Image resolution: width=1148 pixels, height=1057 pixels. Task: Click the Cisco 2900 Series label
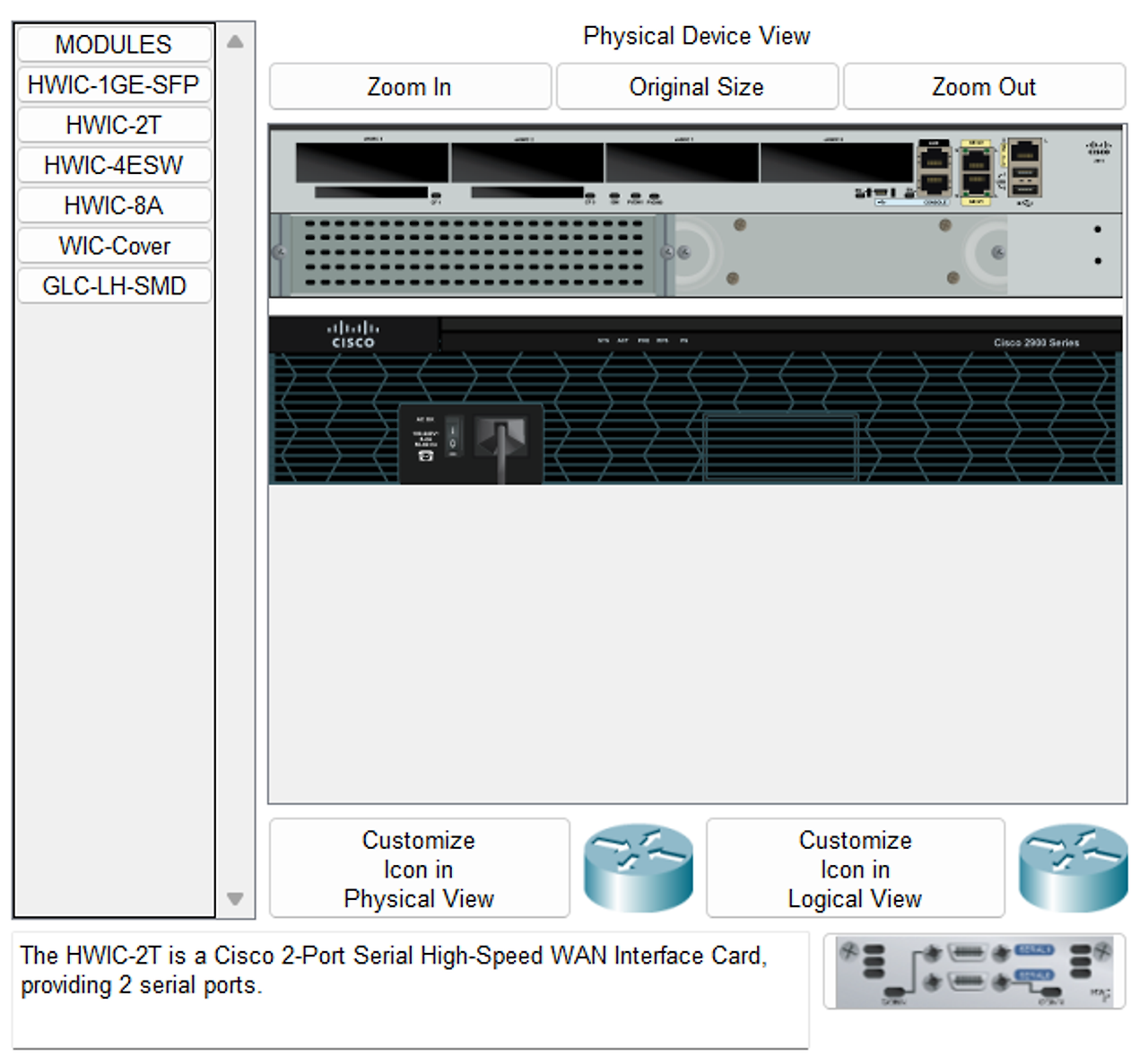coord(1036,343)
